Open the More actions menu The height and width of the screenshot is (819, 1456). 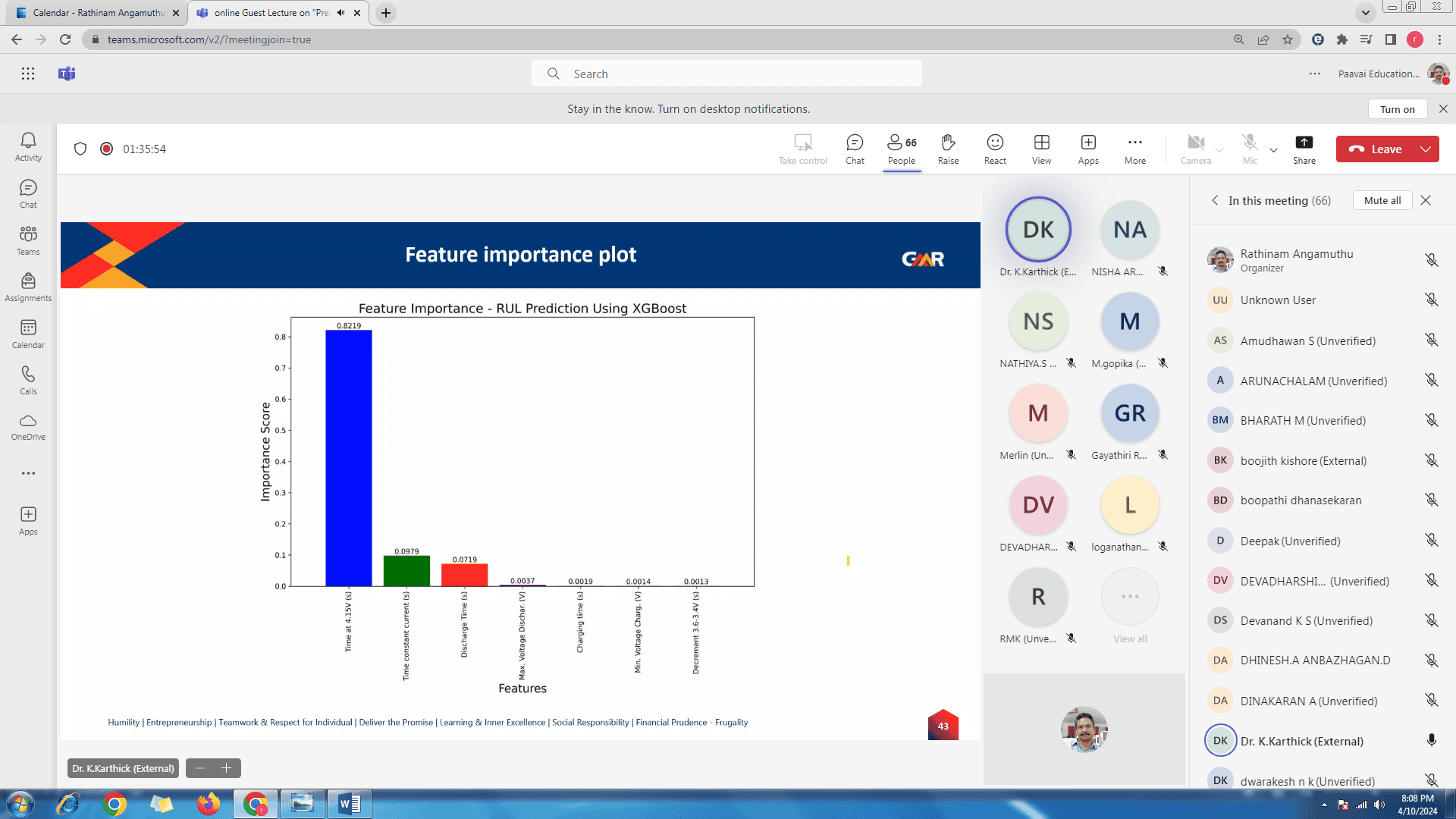1134,149
